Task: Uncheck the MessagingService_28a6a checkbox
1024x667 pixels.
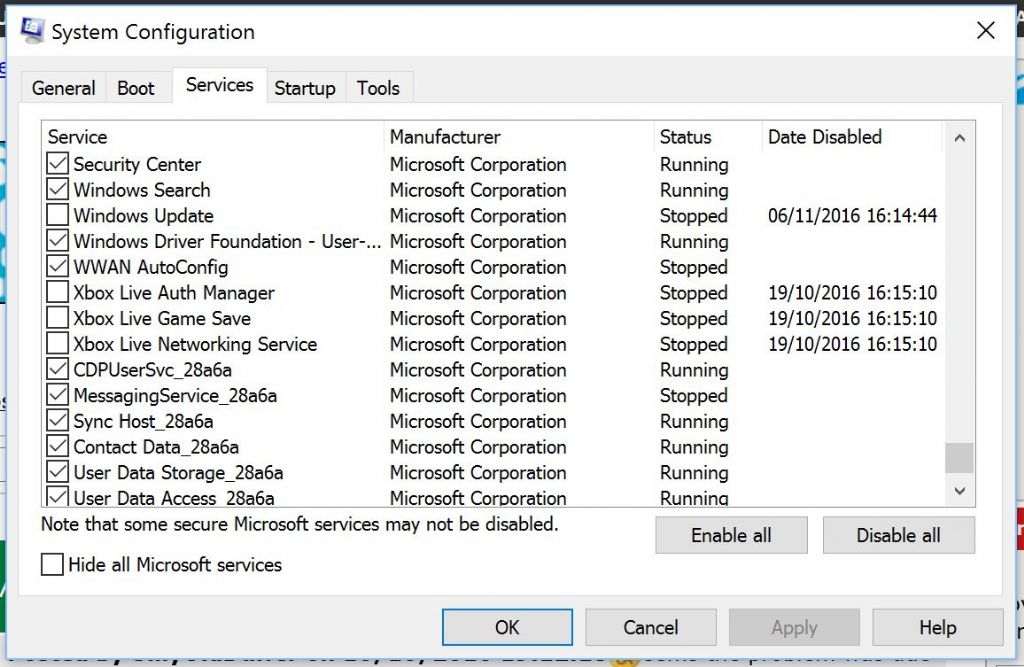Action: (57, 395)
